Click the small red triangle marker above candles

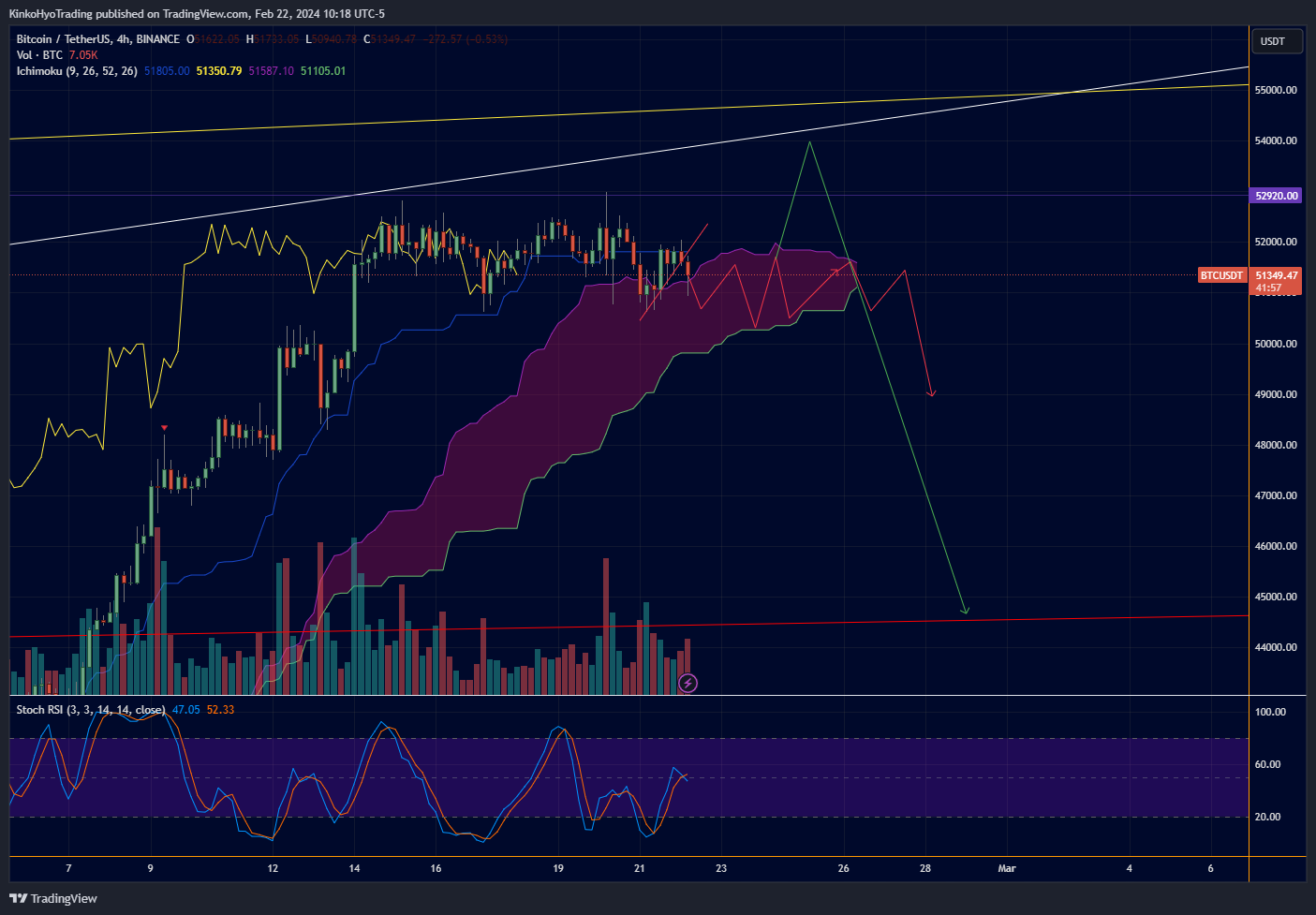165,428
